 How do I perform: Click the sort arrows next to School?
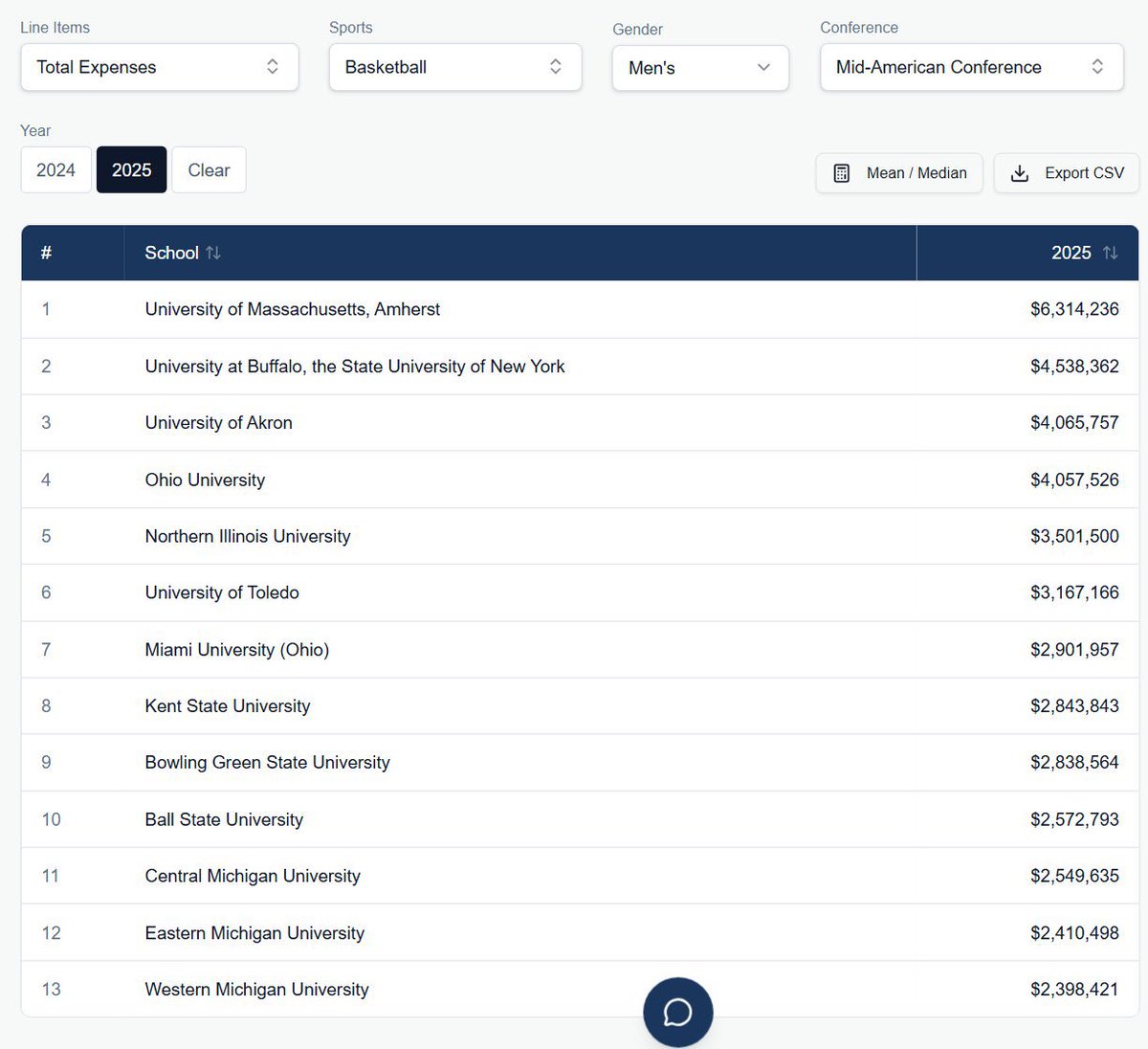tap(213, 253)
